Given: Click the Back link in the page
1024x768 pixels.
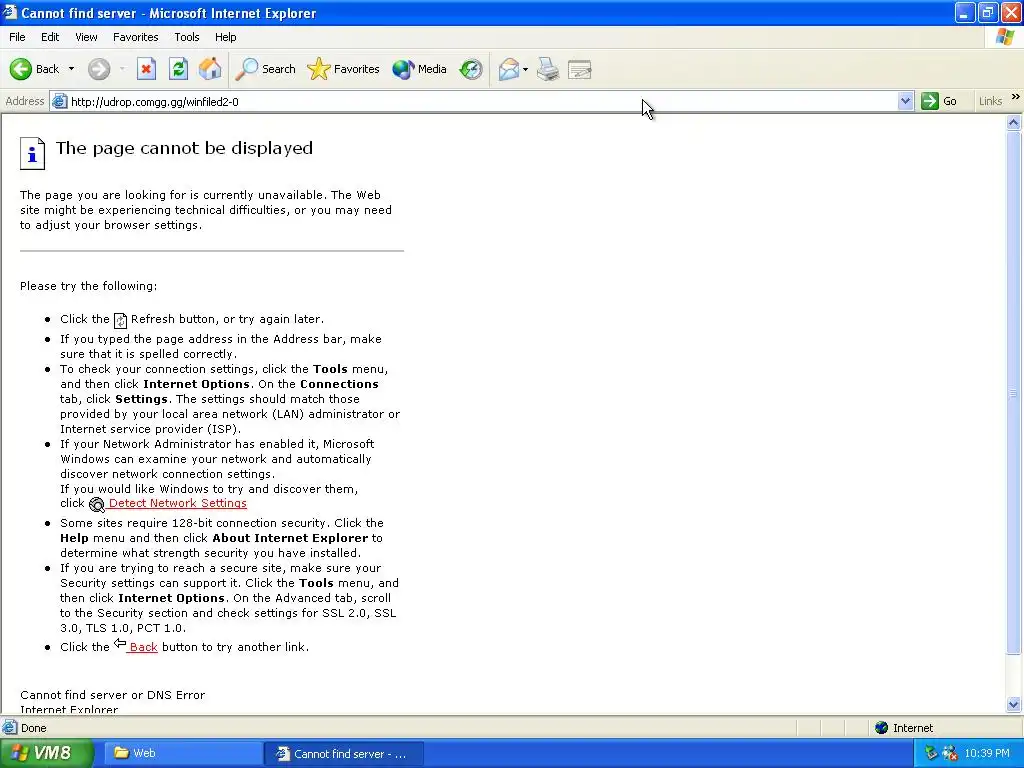Looking at the screenshot, I should [143, 647].
